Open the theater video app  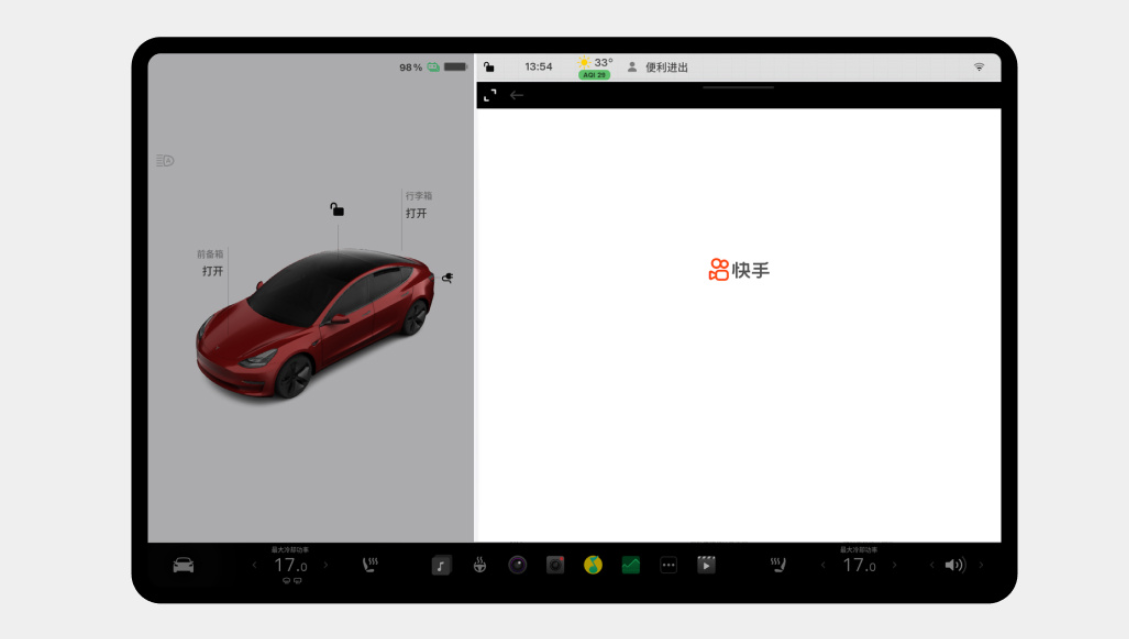(x=706, y=566)
